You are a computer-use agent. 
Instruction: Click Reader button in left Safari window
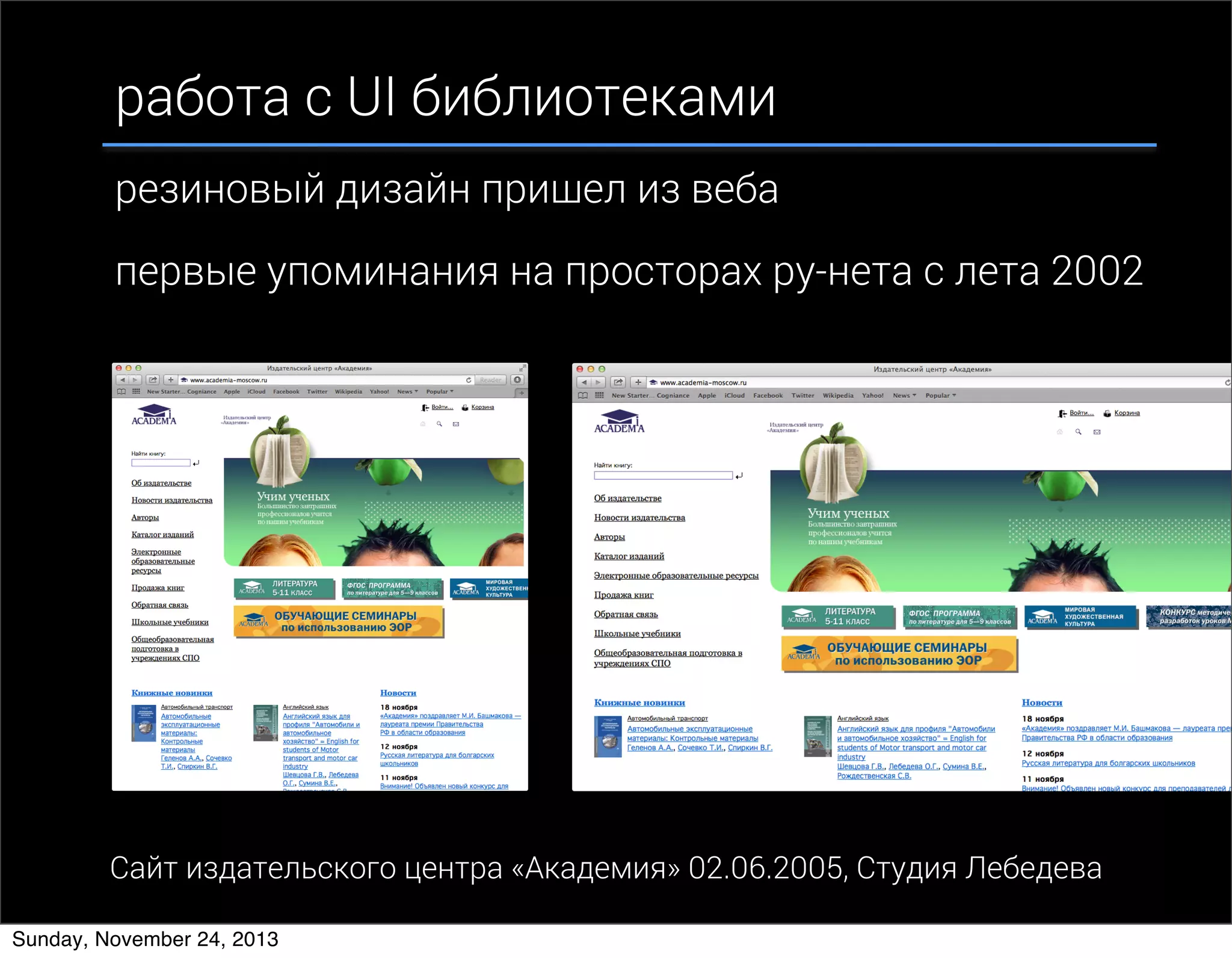(x=490, y=380)
